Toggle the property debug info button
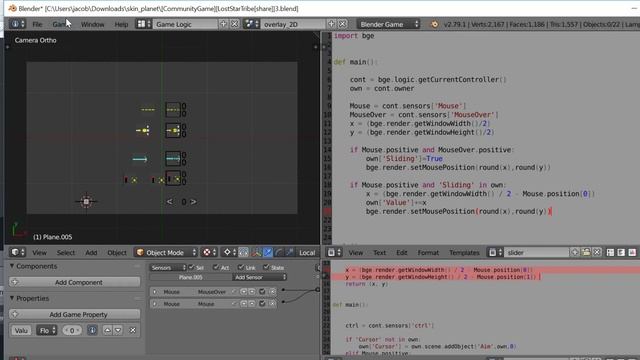The width and height of the screenshot is (640, 360). coord(92,330)
